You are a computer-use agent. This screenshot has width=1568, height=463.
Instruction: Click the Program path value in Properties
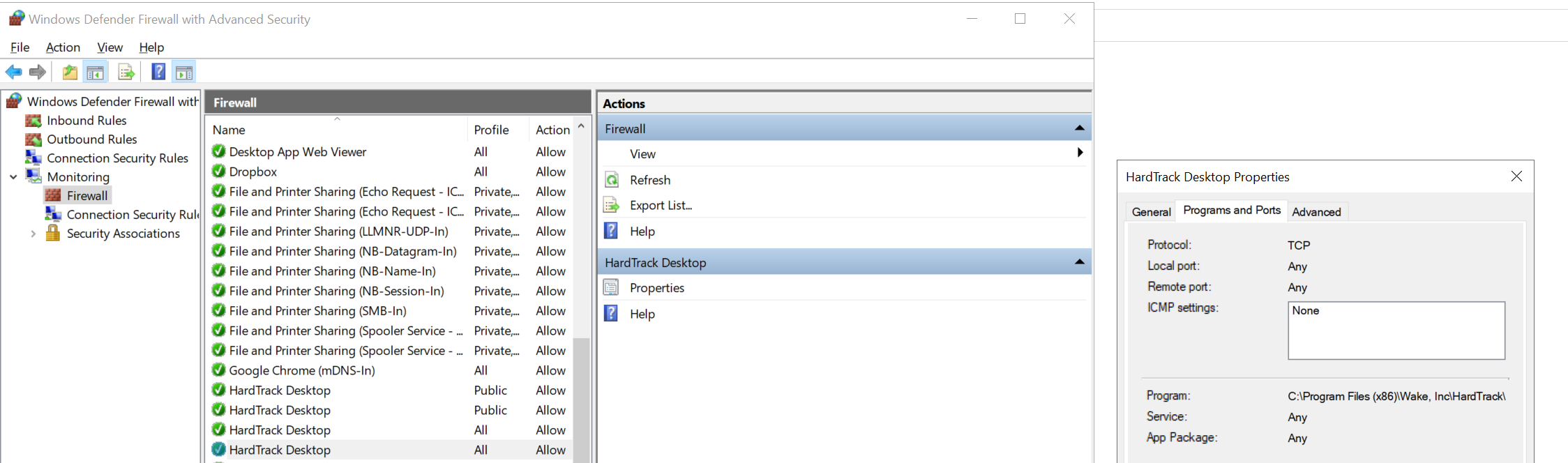(x=1396, y=396)
